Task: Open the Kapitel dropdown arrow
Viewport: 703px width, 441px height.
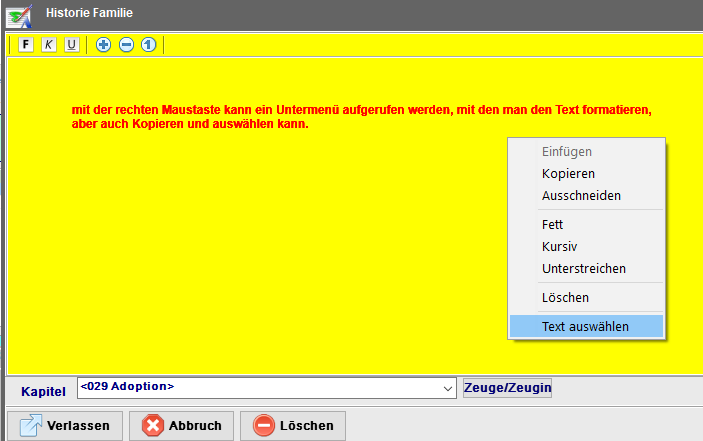Action: coord(447,389)
